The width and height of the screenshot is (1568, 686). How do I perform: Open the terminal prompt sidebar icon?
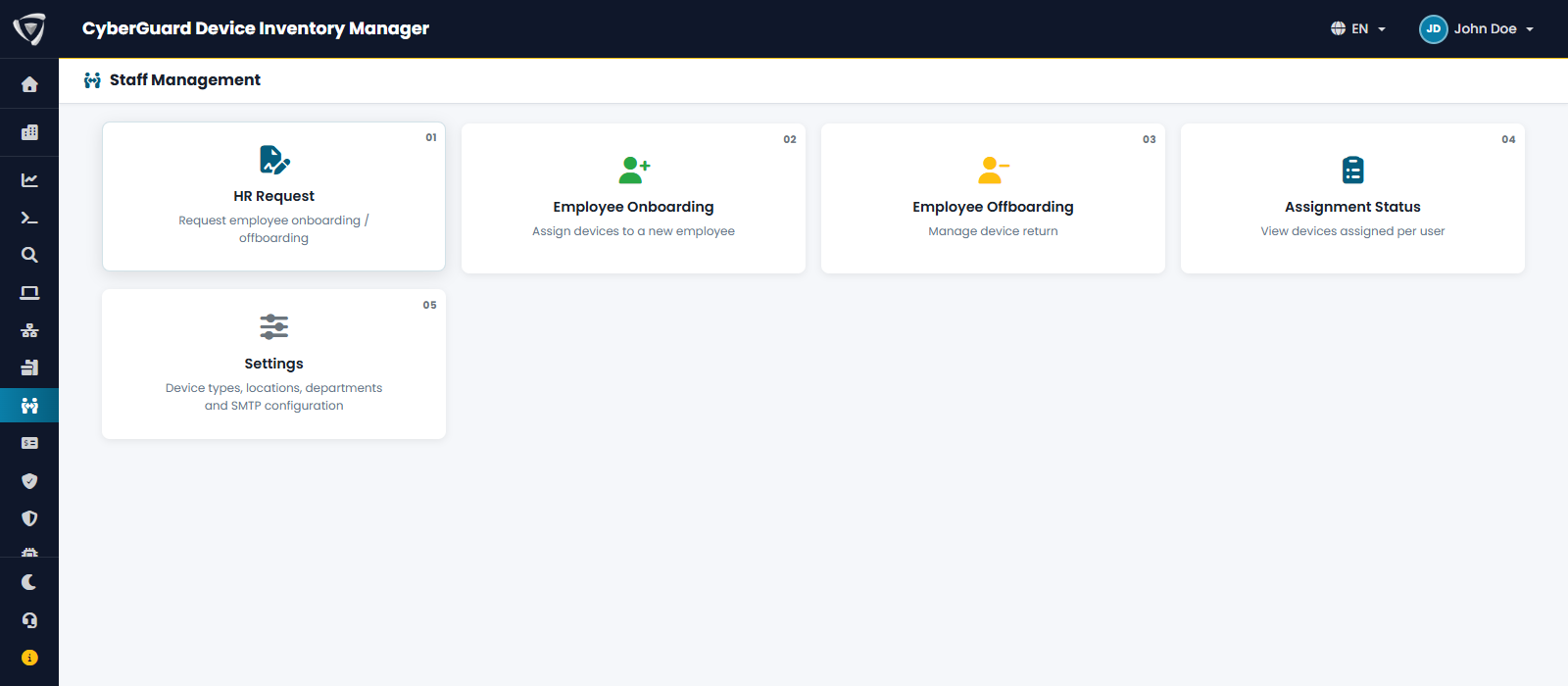pyautogui.click(x=29, y=218)
